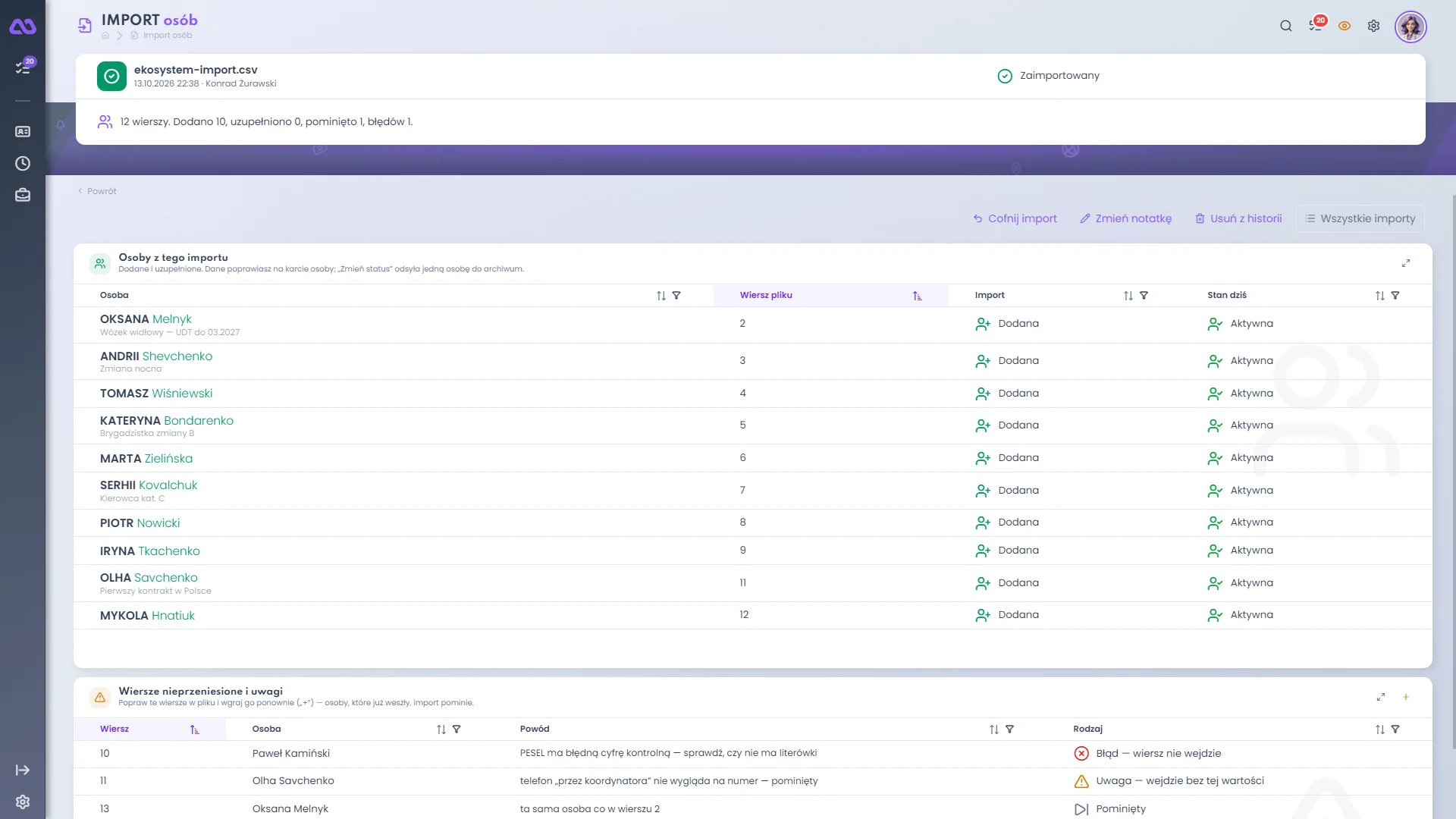
Task: Go back via Powrót link
Action: (x=97, y=191)
